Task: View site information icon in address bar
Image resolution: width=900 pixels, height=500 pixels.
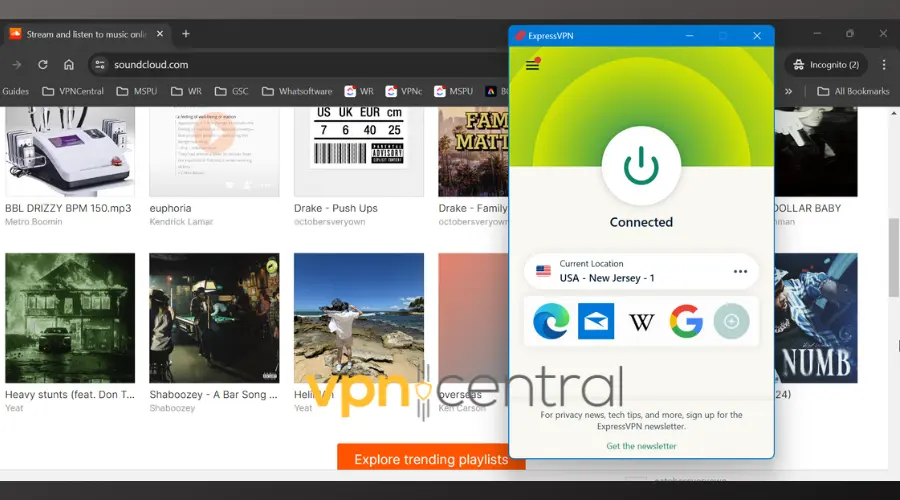Action: 100,65
